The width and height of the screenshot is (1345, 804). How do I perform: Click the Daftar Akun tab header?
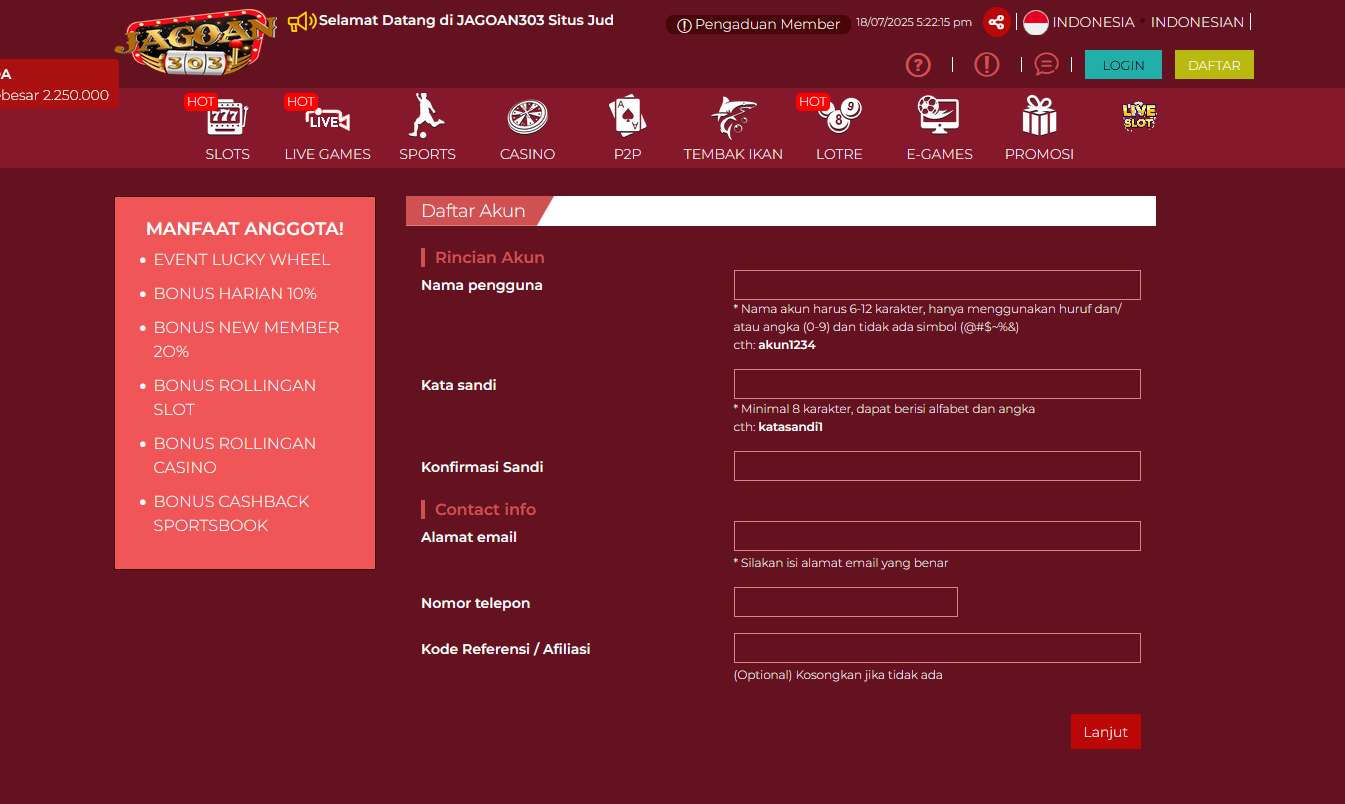473,211
